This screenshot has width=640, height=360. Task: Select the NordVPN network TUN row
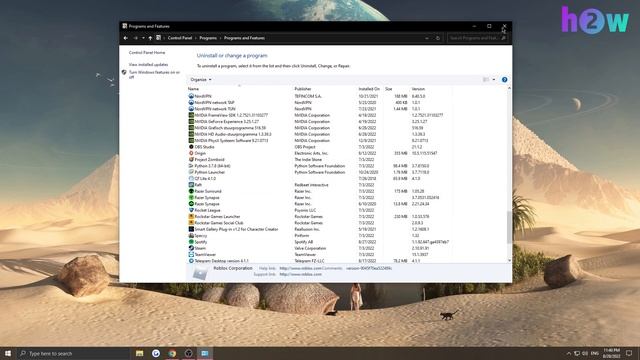click(319, 109)
